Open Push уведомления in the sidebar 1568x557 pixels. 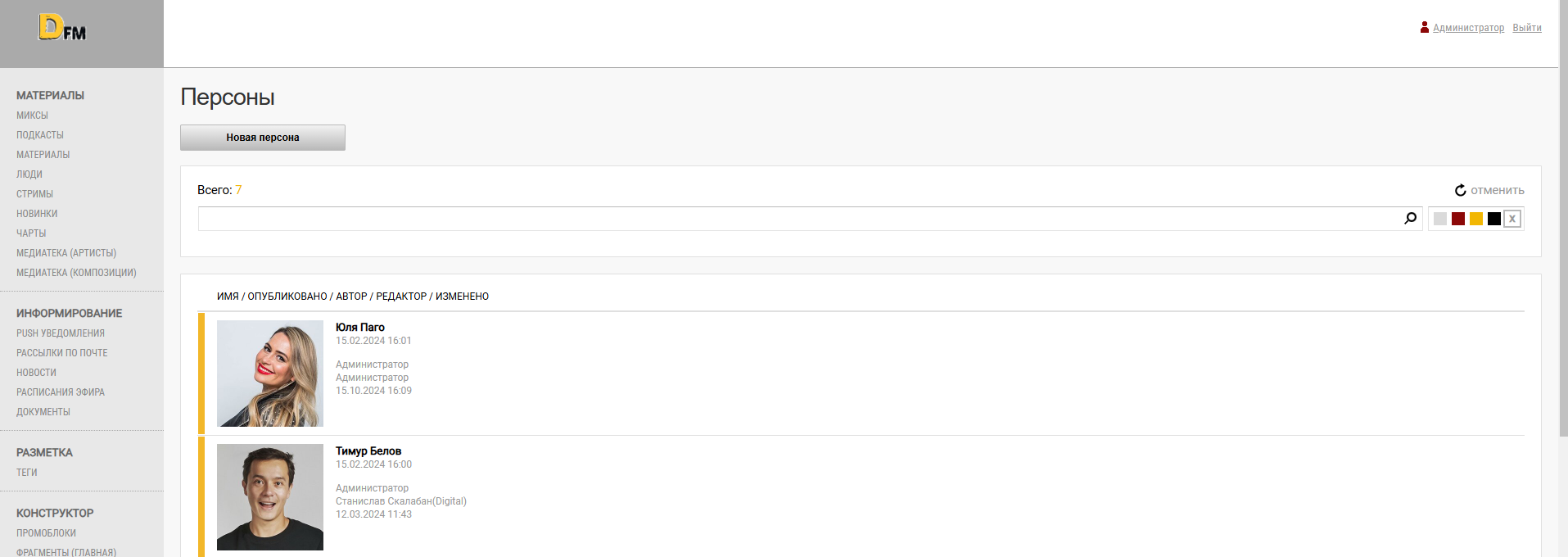[x=61, y=333]
